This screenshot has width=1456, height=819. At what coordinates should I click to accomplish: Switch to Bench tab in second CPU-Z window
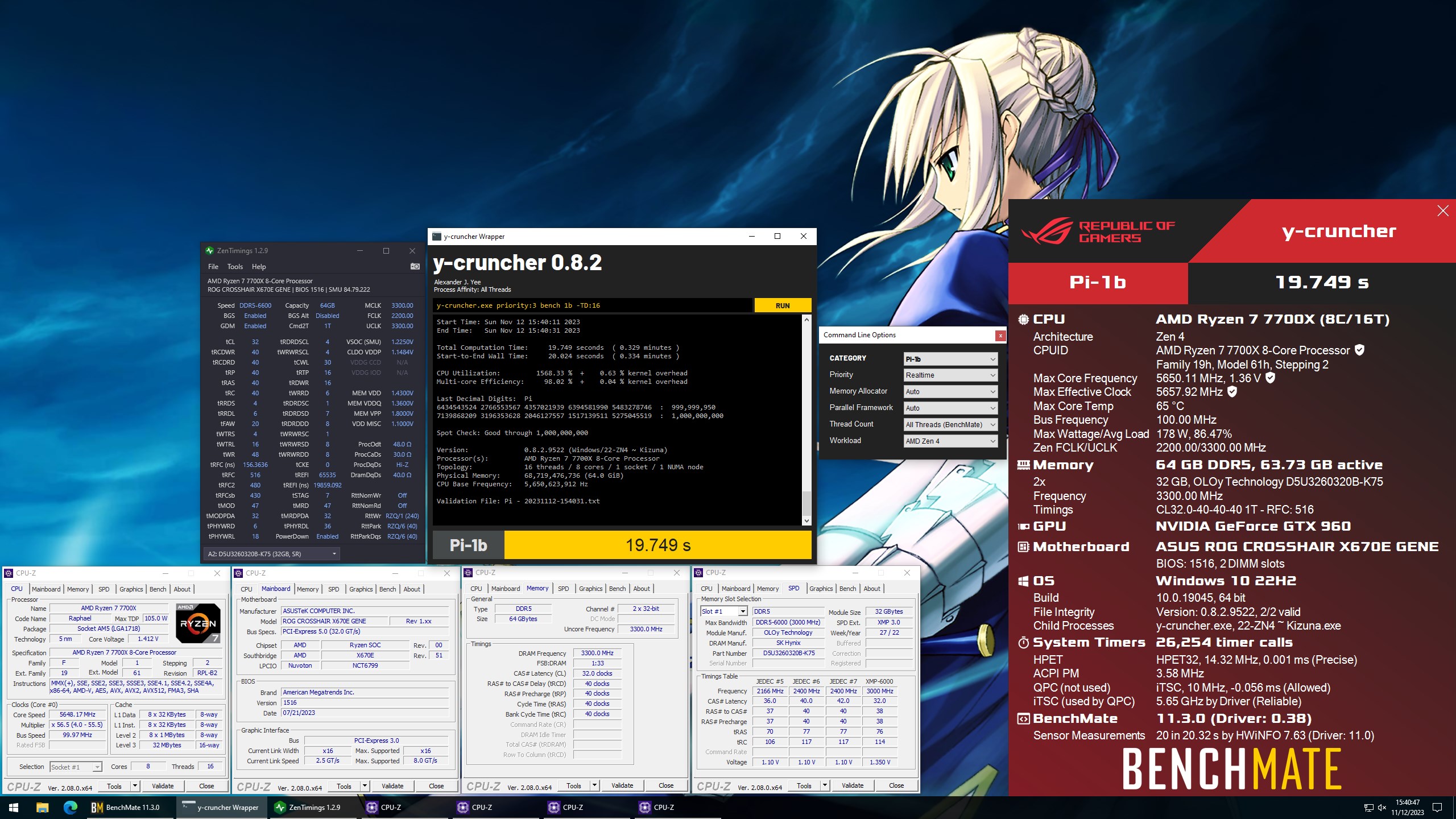click(387, 589)
